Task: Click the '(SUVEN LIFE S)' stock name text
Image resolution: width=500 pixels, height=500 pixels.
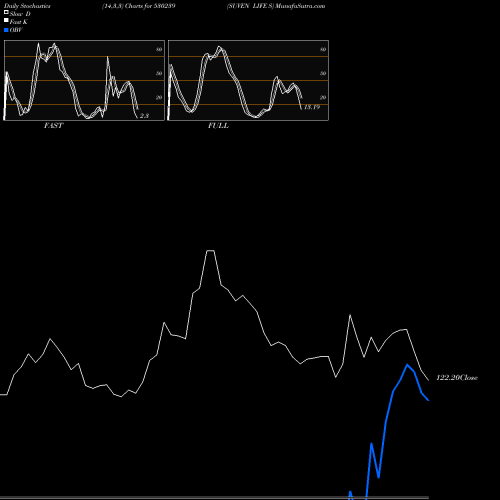Action: point(250,6)
